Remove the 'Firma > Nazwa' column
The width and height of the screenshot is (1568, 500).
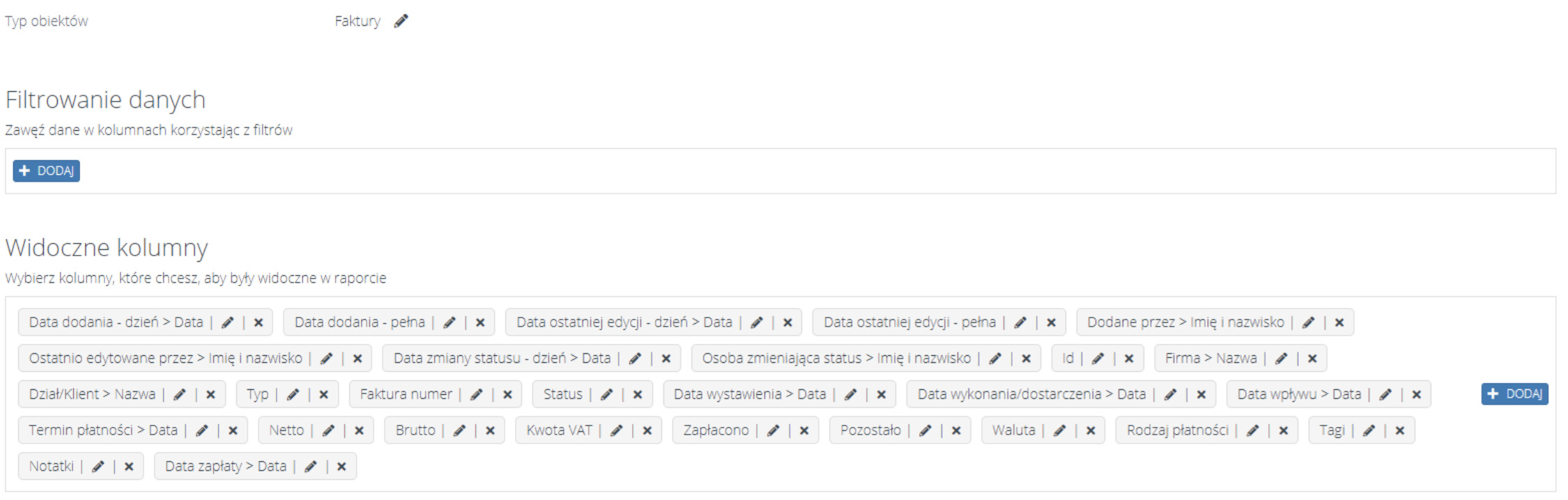(x=1312, y=359)
